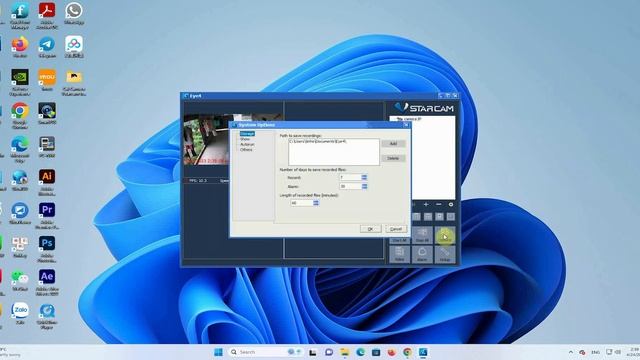Click the remove camera minus icon
Viewport: 640px width, 360px height.
pos(438,204)
